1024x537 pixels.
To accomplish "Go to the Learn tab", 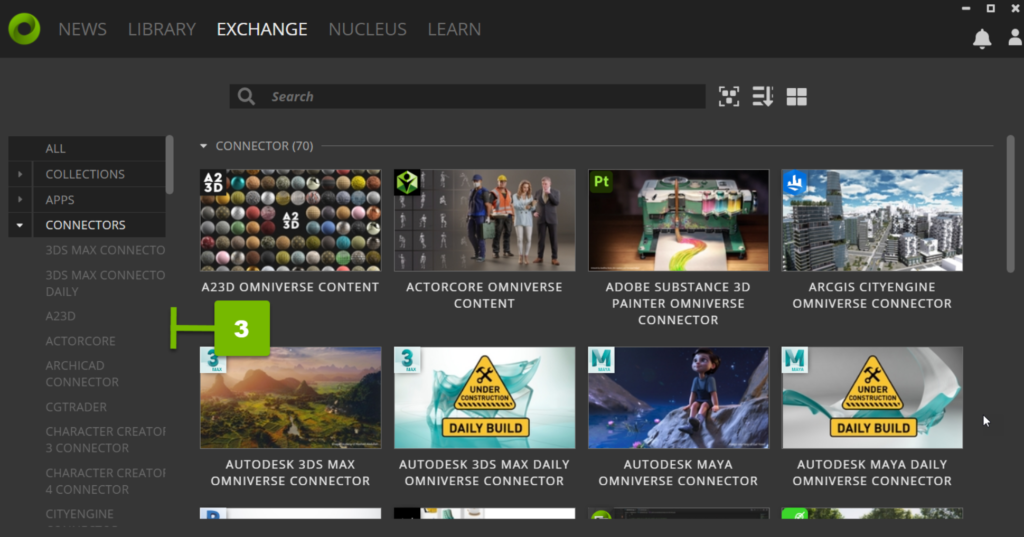I will (454, 29).
